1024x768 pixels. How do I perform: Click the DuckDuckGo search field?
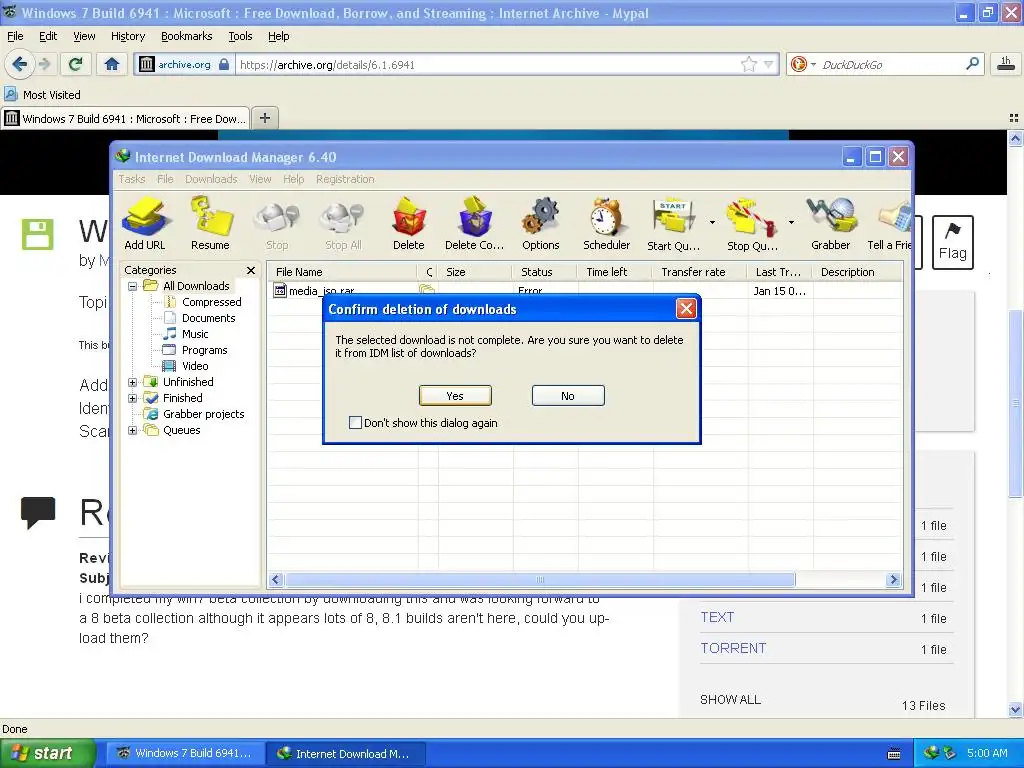[x=890, y=64]
